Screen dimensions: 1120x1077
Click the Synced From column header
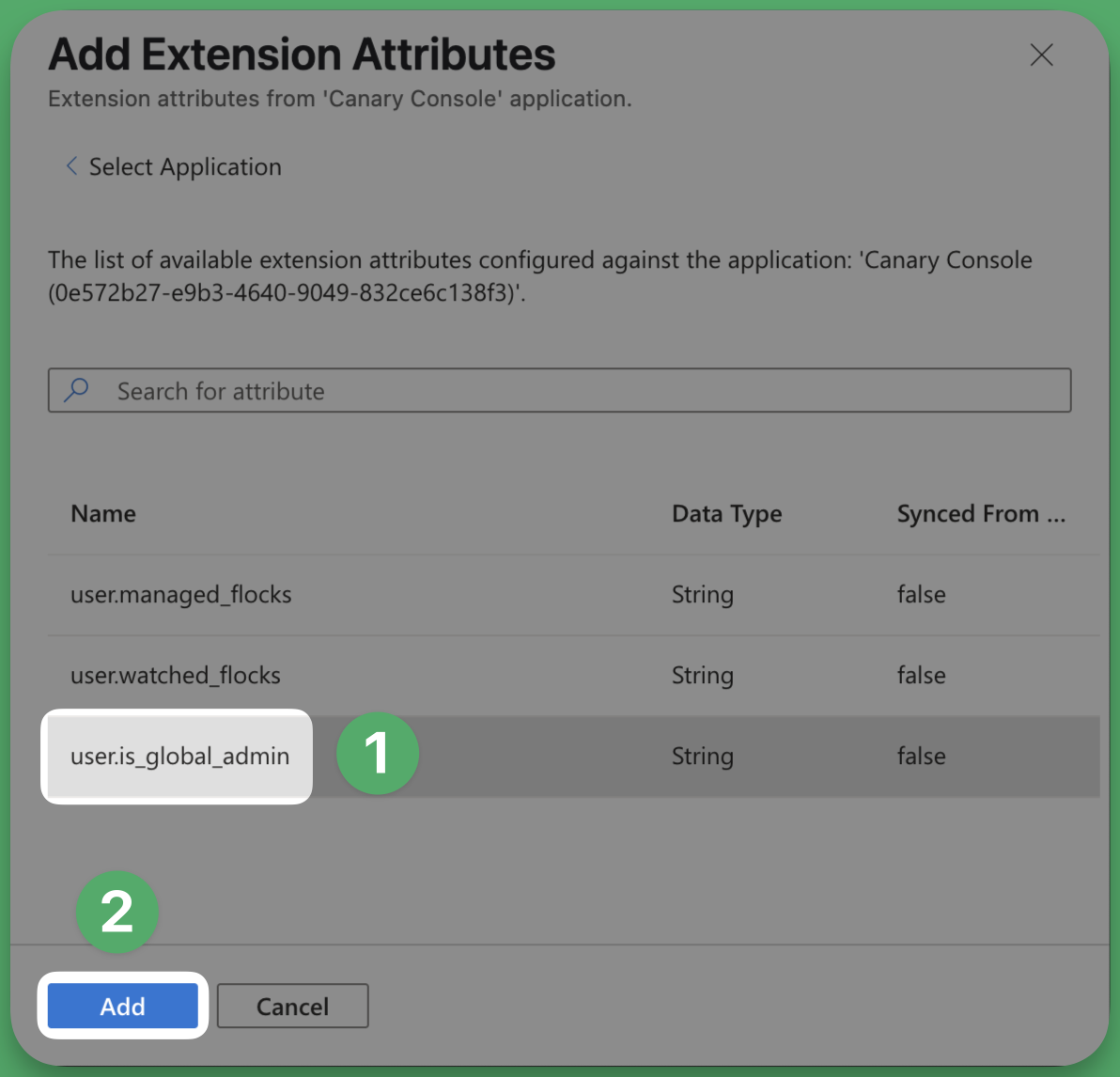coord(981,514)
